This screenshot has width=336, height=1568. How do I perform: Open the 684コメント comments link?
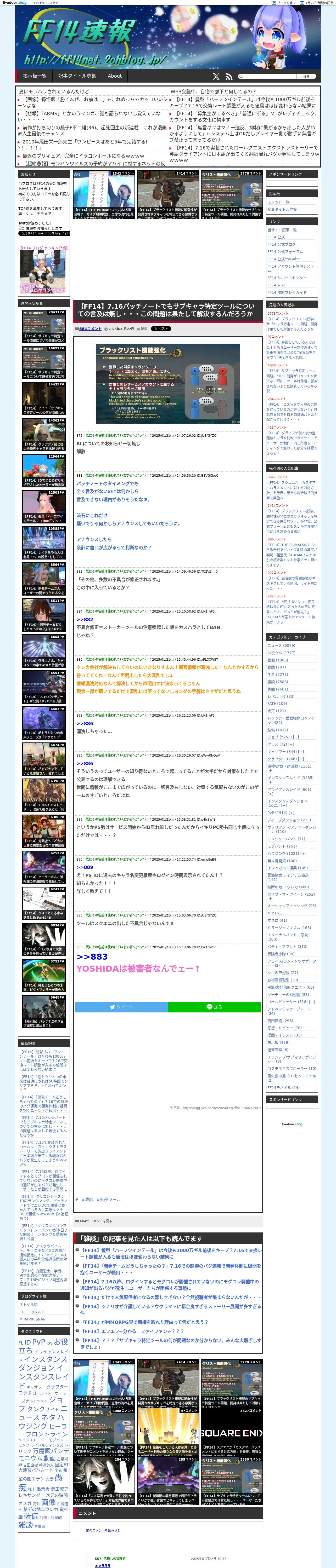[x=90, y=329]
